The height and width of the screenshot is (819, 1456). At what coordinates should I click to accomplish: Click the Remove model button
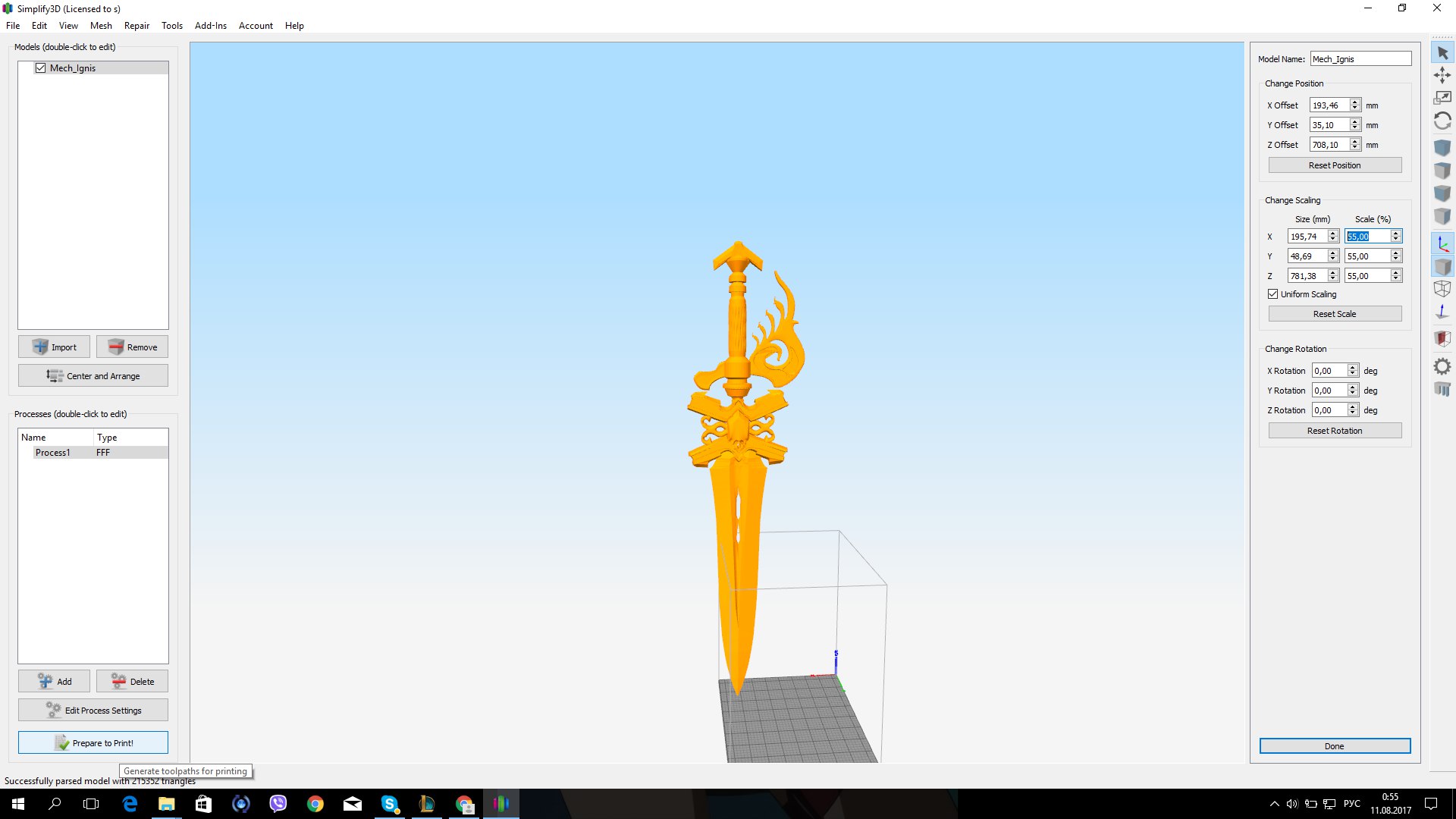click(x=132, y=347)
